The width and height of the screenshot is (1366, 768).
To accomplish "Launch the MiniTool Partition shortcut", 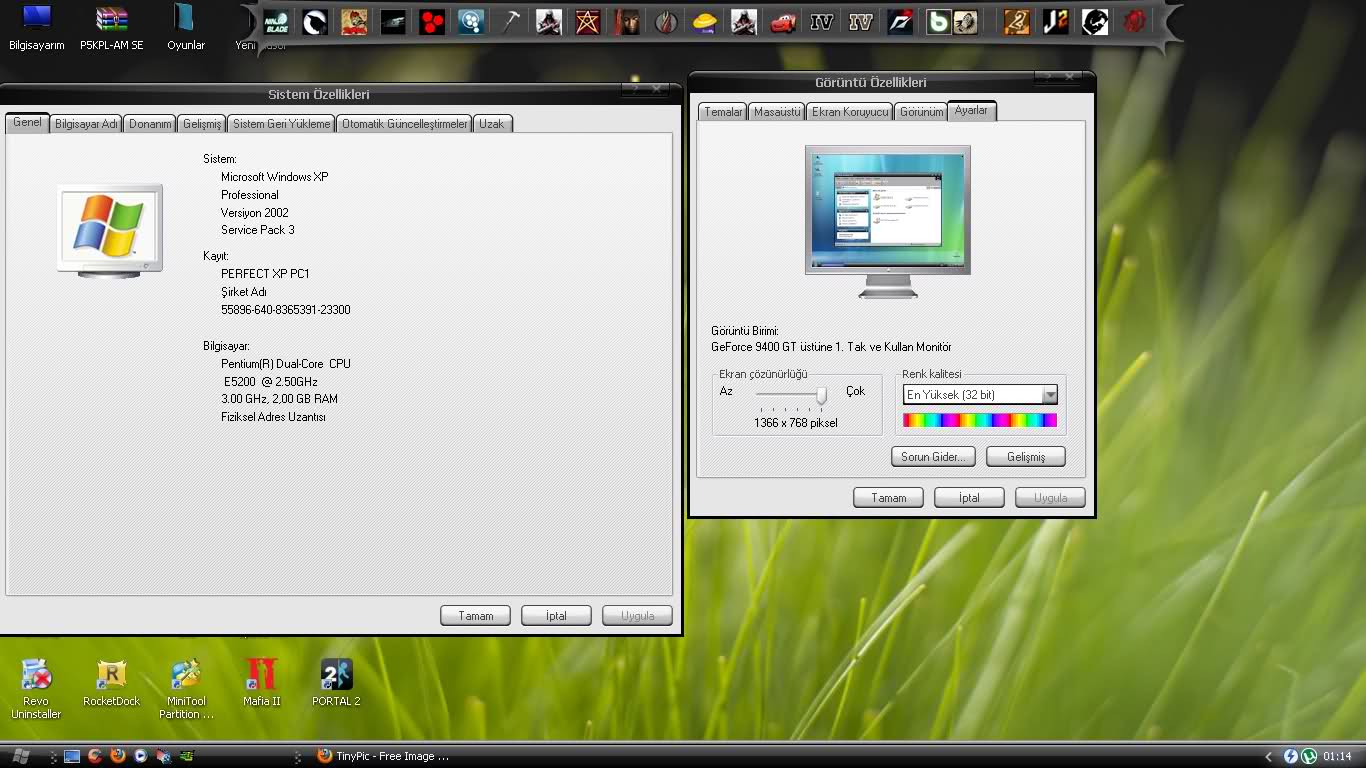I will 186,689.
